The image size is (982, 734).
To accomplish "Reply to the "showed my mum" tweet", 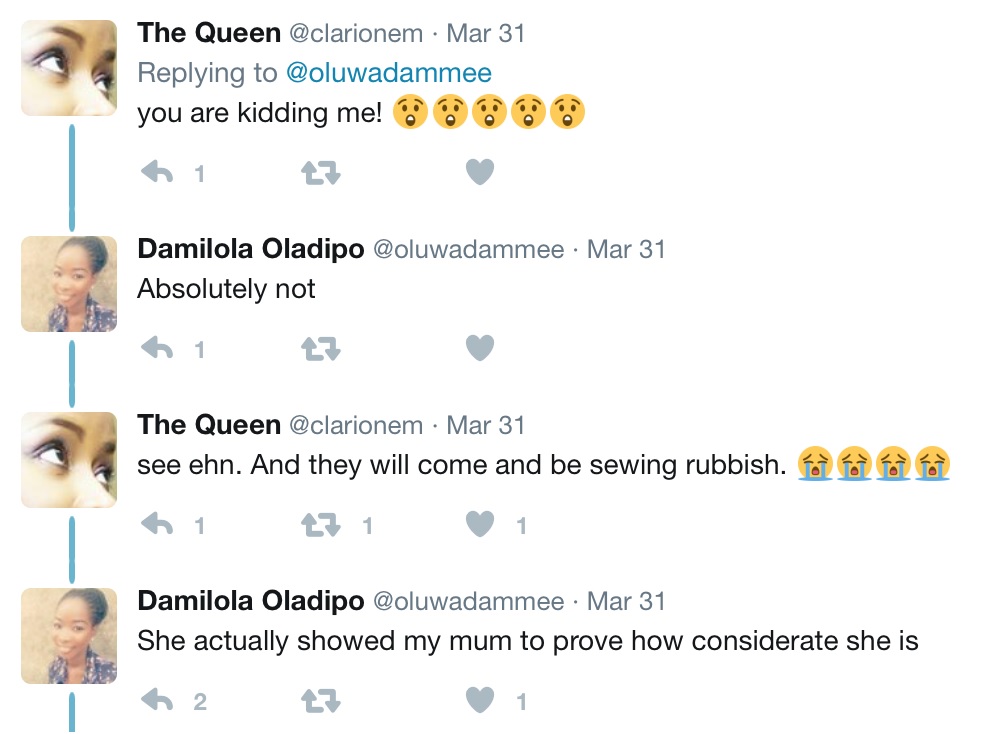I will point(158,701).
